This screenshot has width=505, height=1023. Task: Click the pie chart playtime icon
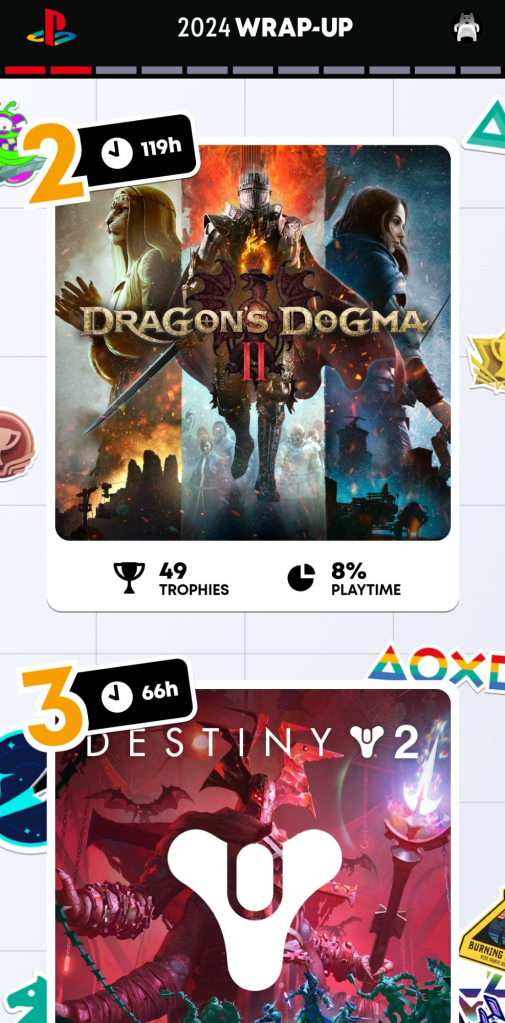click(301, 577)
